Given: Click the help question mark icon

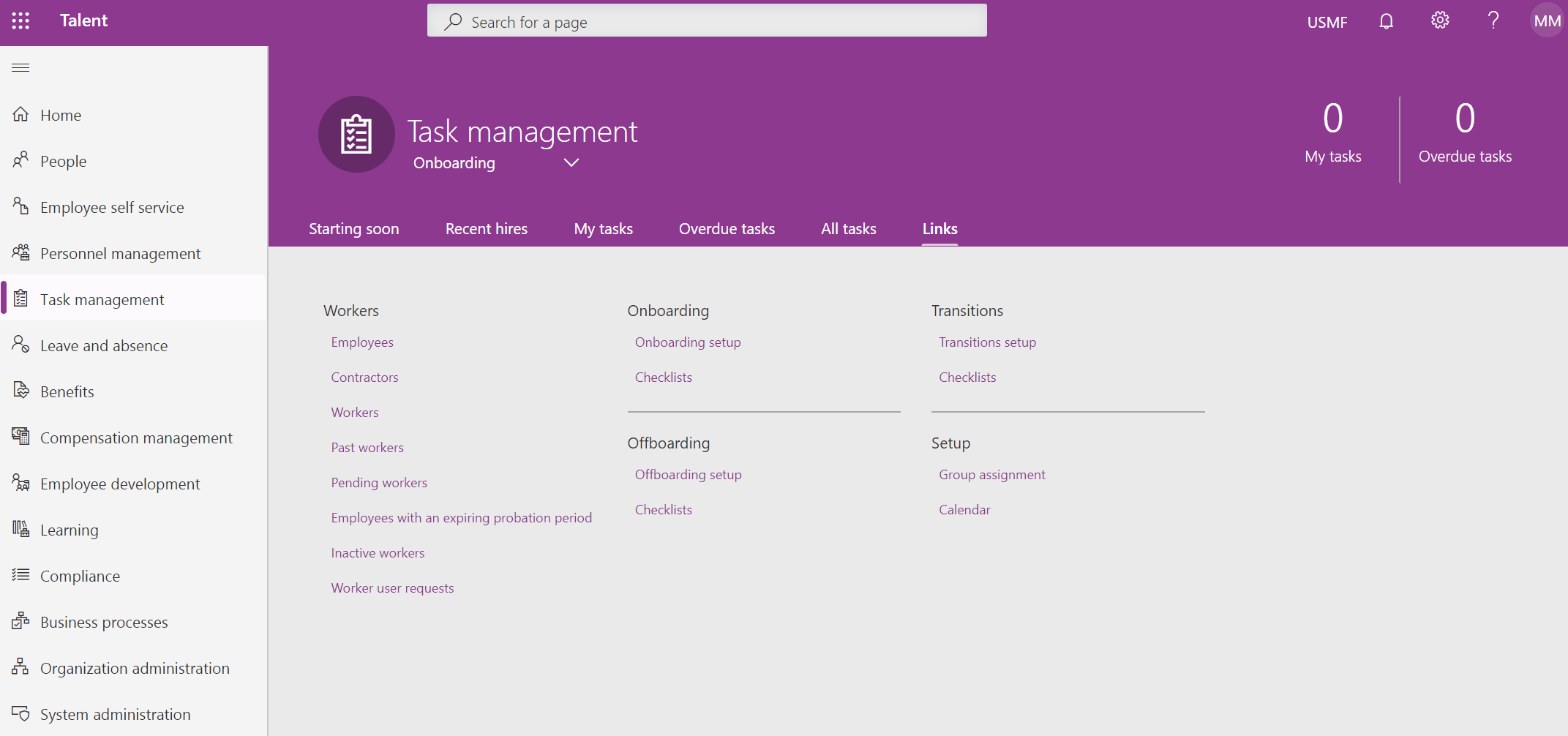Looking at the screenshot, I should (x=1493, y=20).
